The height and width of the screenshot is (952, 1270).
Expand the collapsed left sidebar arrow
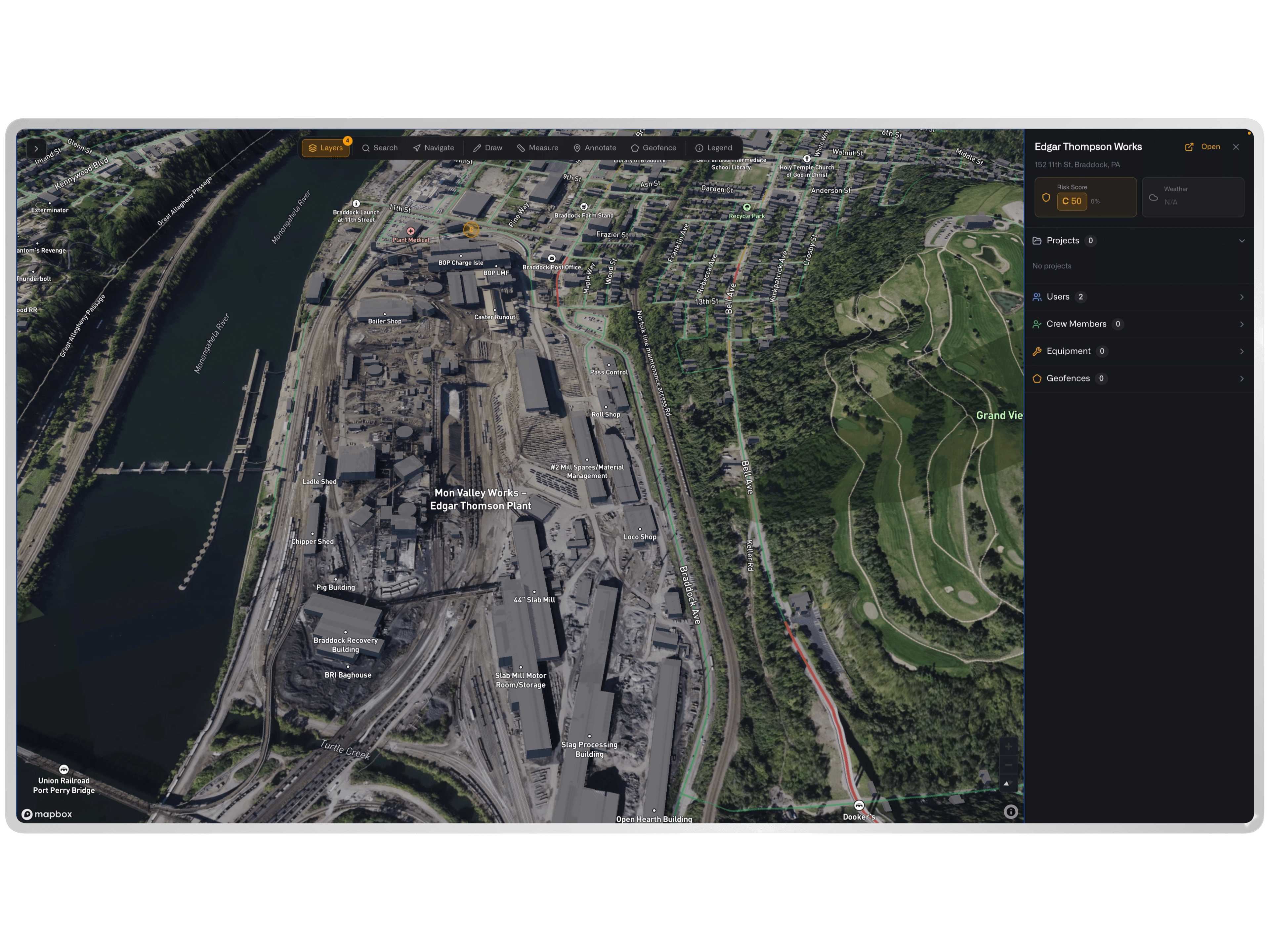(x=36, y=149)
